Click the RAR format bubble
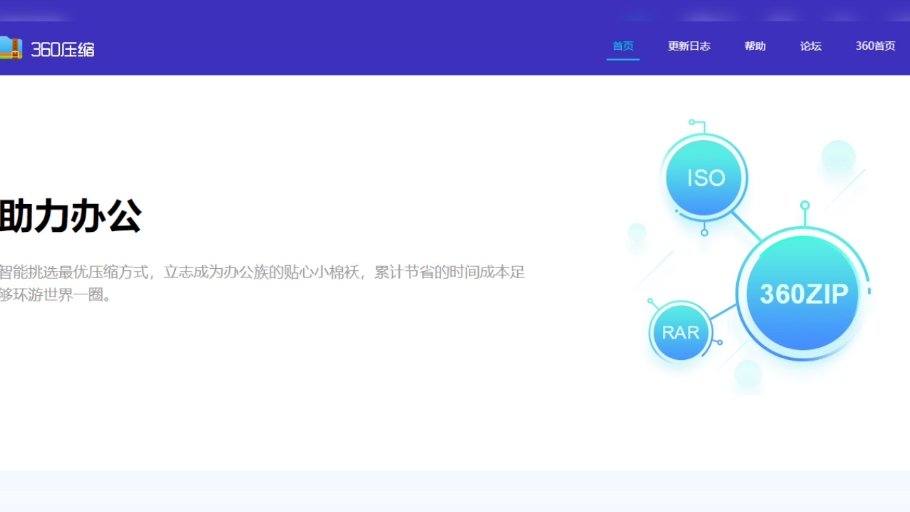 pos(680,332)
